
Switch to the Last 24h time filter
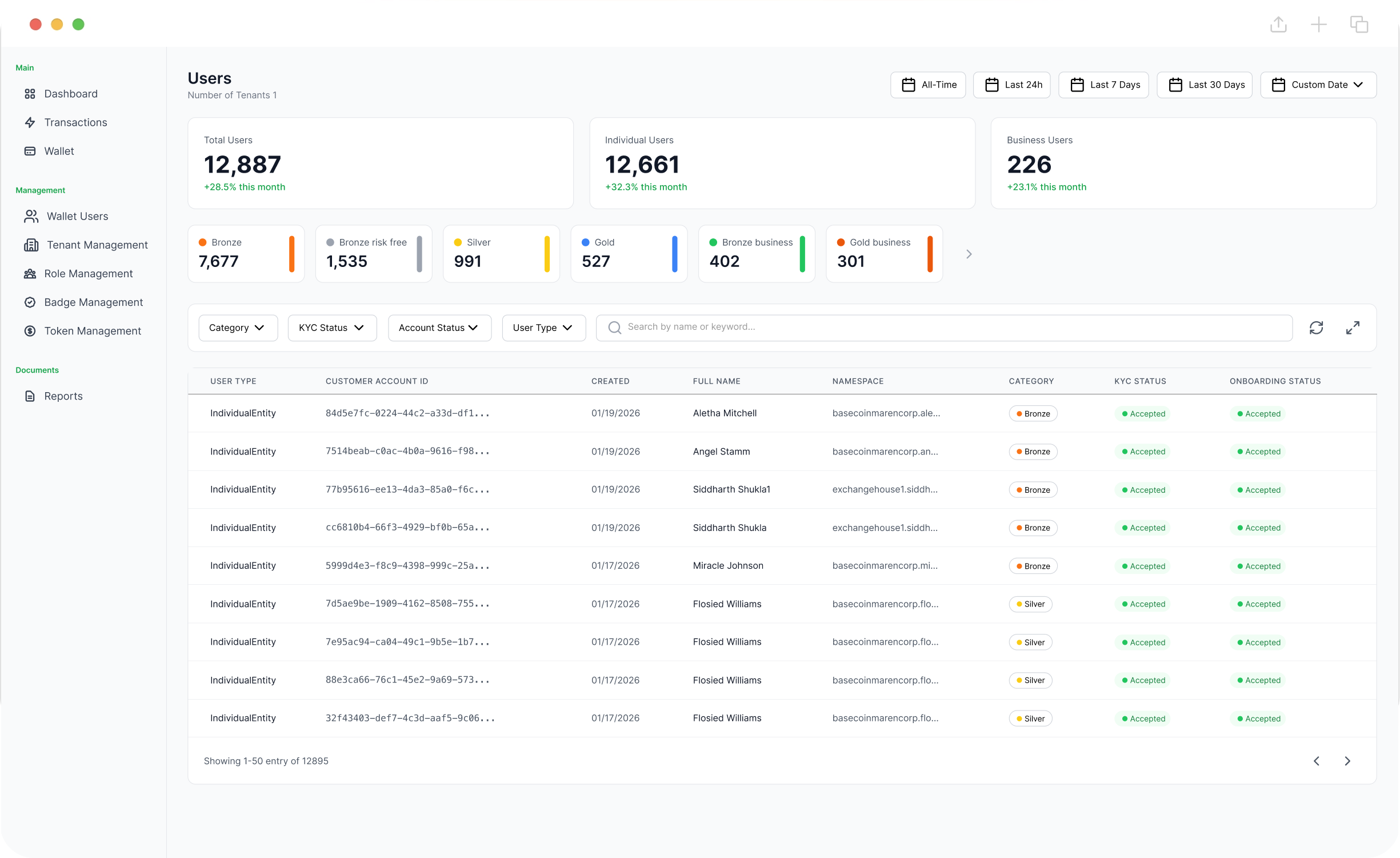click(x=1011, y=85)
